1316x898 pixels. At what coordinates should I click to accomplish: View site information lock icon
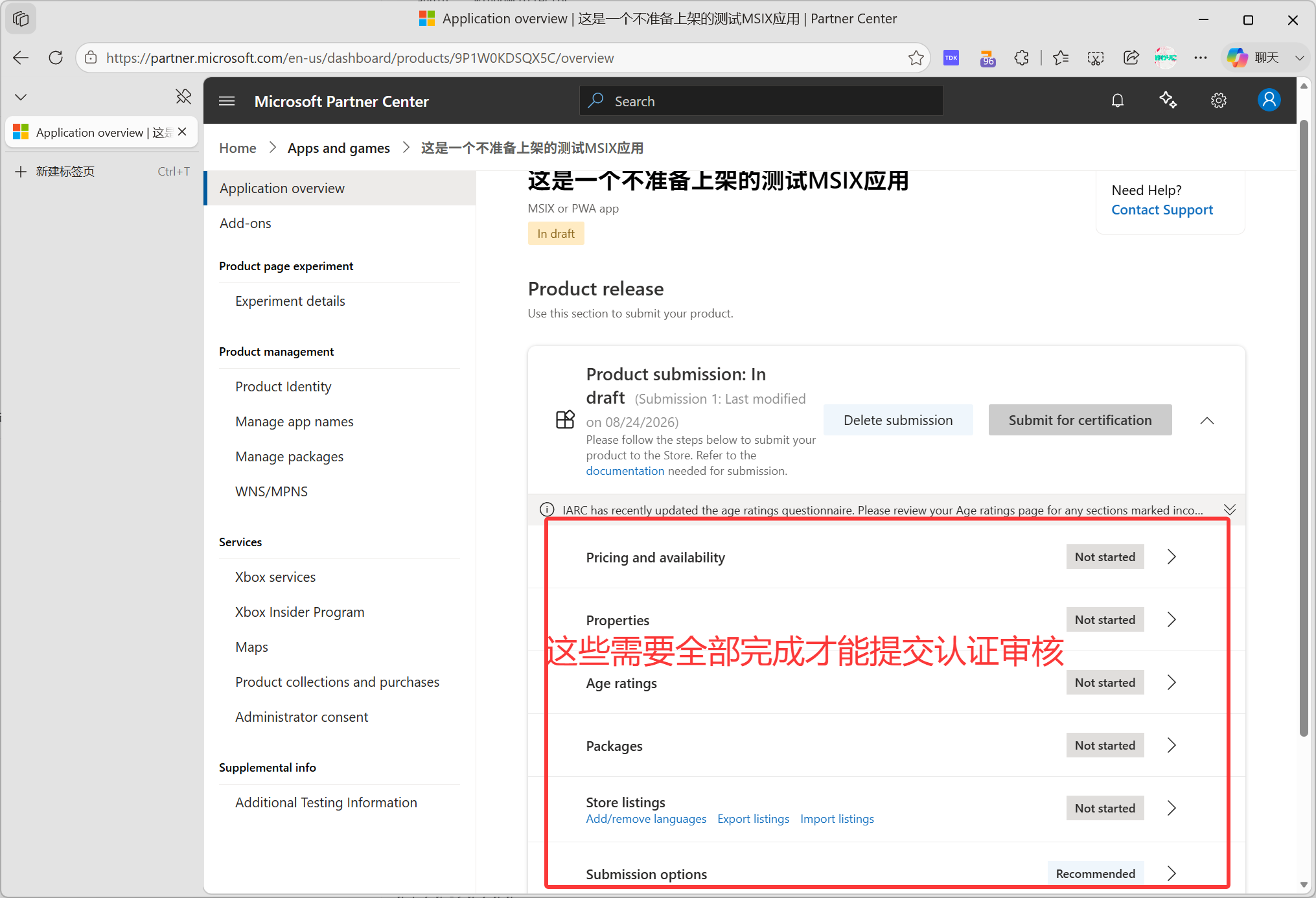coord(91,58)
